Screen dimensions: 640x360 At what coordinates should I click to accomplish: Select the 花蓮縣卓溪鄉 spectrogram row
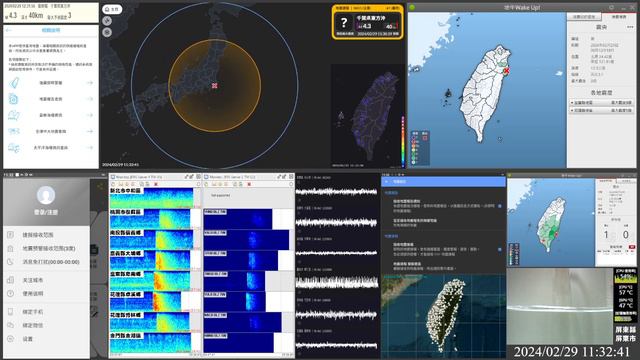pos(145,301)
